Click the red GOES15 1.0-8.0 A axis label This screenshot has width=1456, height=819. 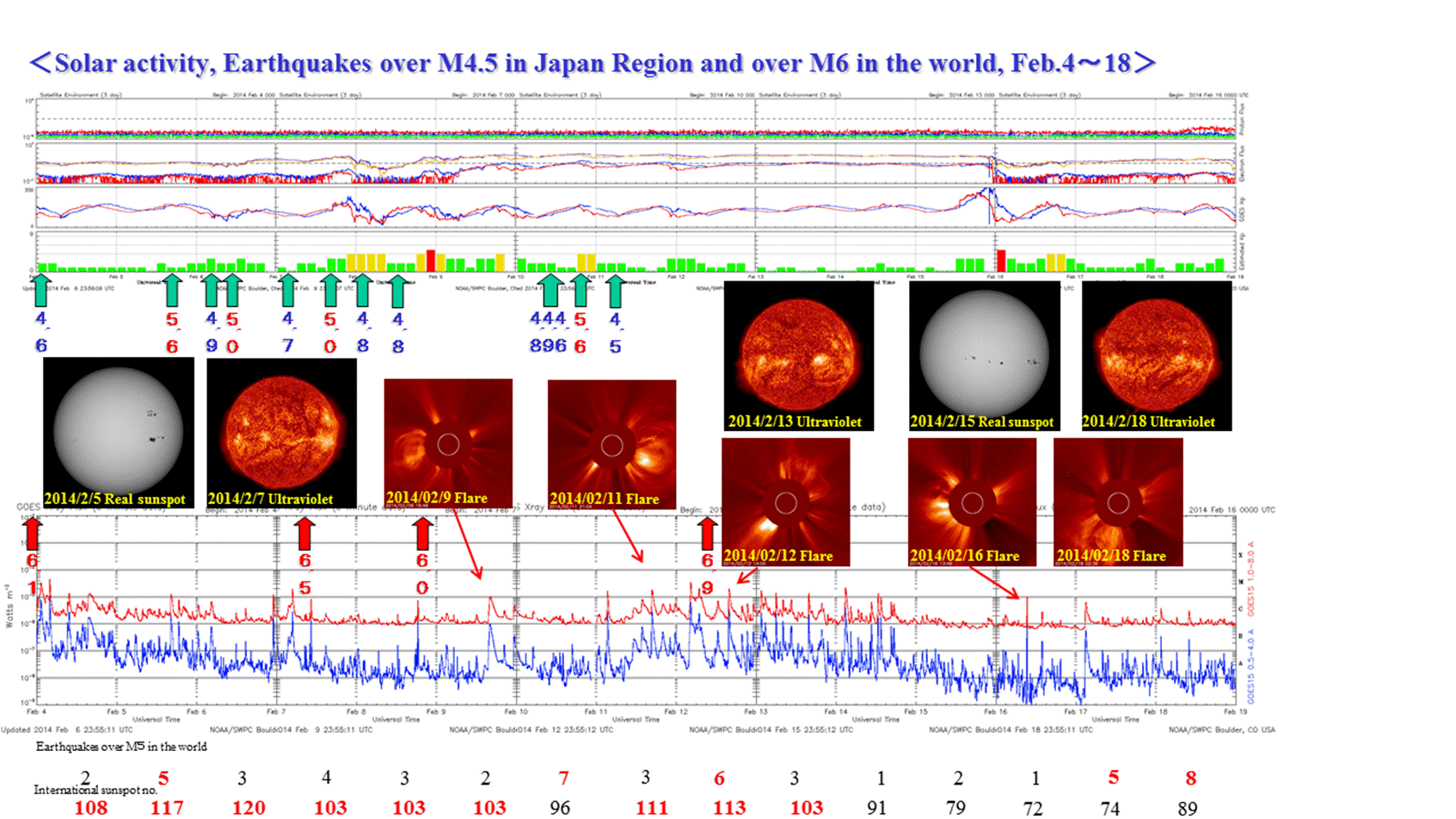(x=1251, y=578)
